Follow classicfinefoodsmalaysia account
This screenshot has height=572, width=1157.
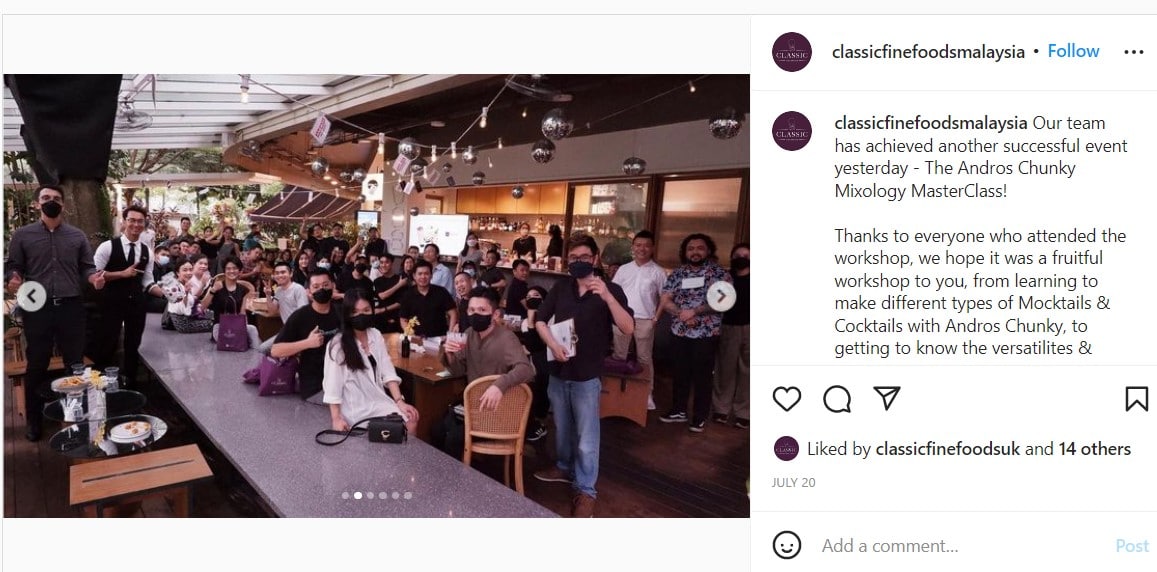tap(1073, 51)
